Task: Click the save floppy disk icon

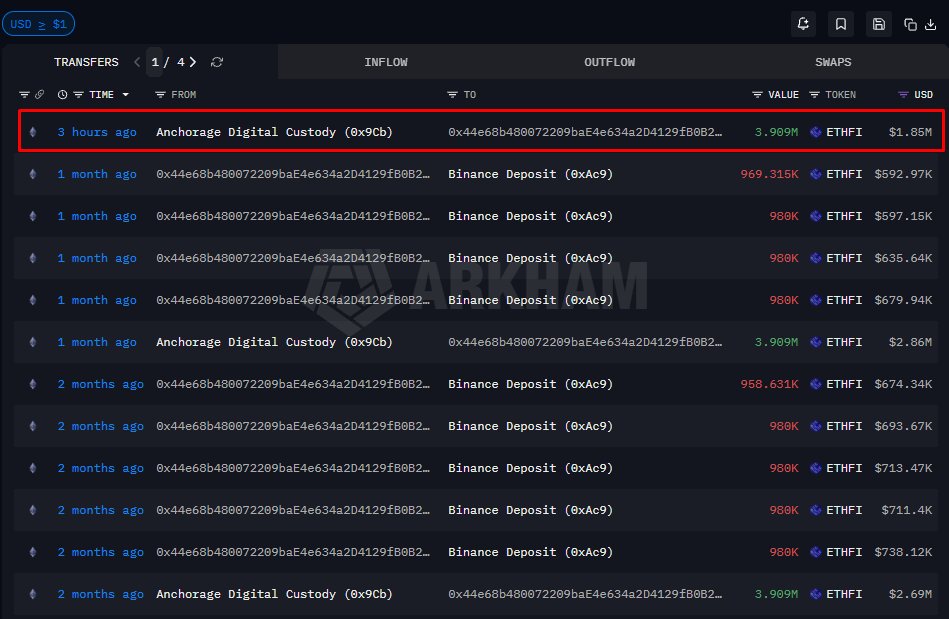Action: point(878,24)
